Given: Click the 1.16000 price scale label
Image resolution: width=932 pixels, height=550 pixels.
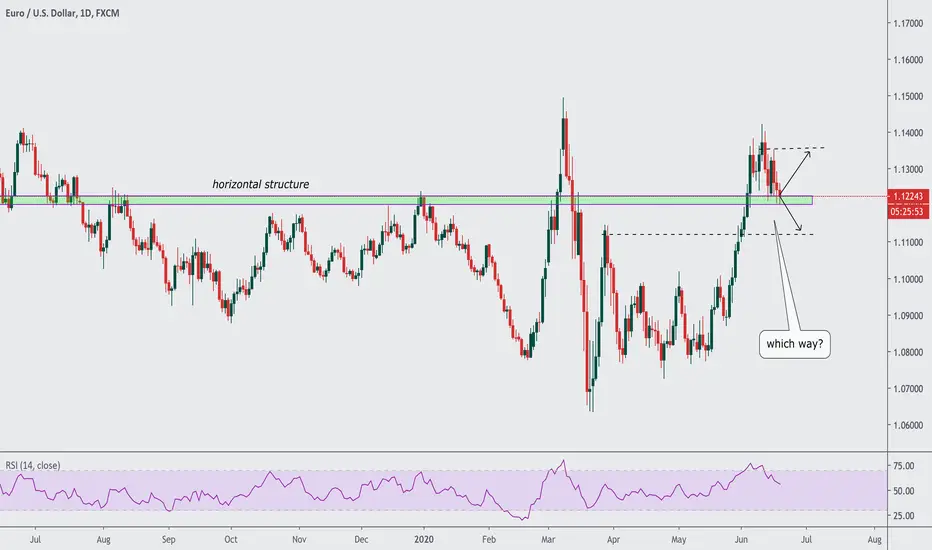Looking at the screenshot, I should 908,59.
